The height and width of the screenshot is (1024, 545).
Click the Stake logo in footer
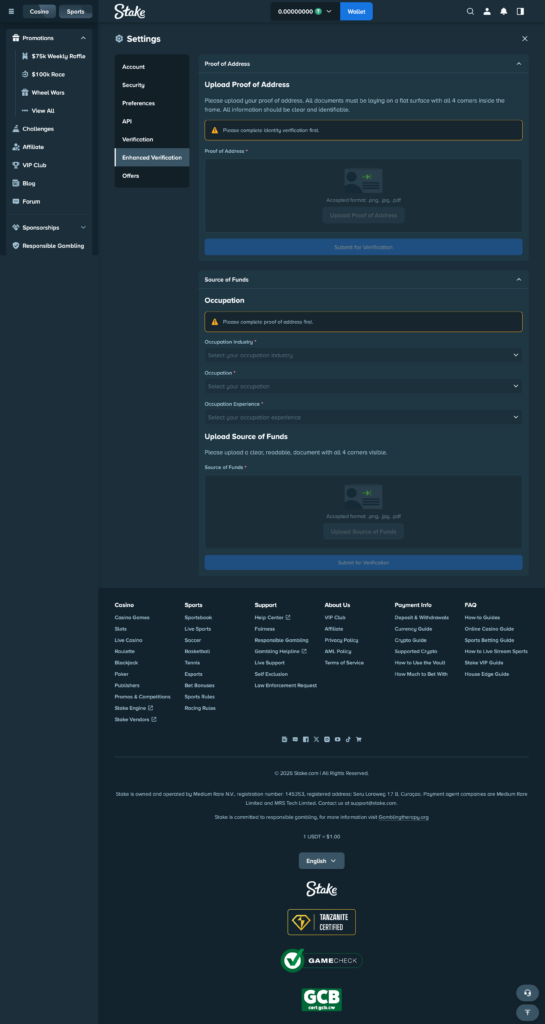[x=322, y=889]
